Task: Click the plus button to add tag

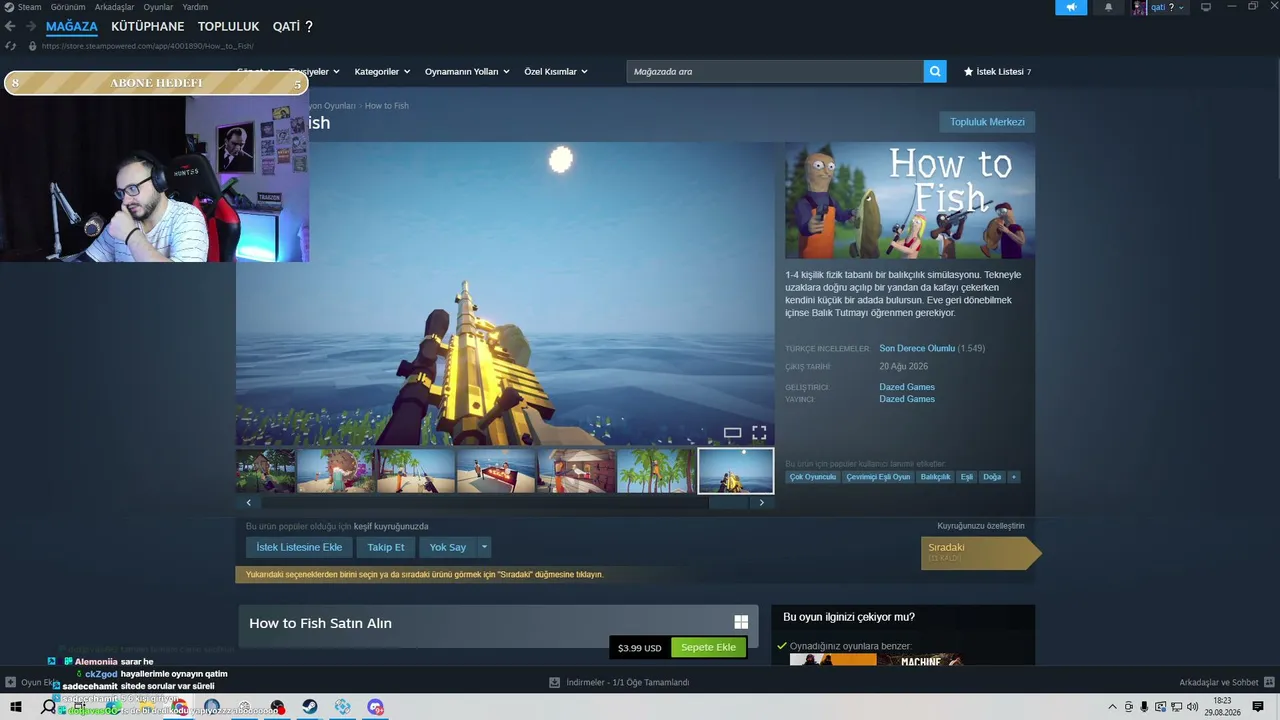Action: [x=1013, y=477]
